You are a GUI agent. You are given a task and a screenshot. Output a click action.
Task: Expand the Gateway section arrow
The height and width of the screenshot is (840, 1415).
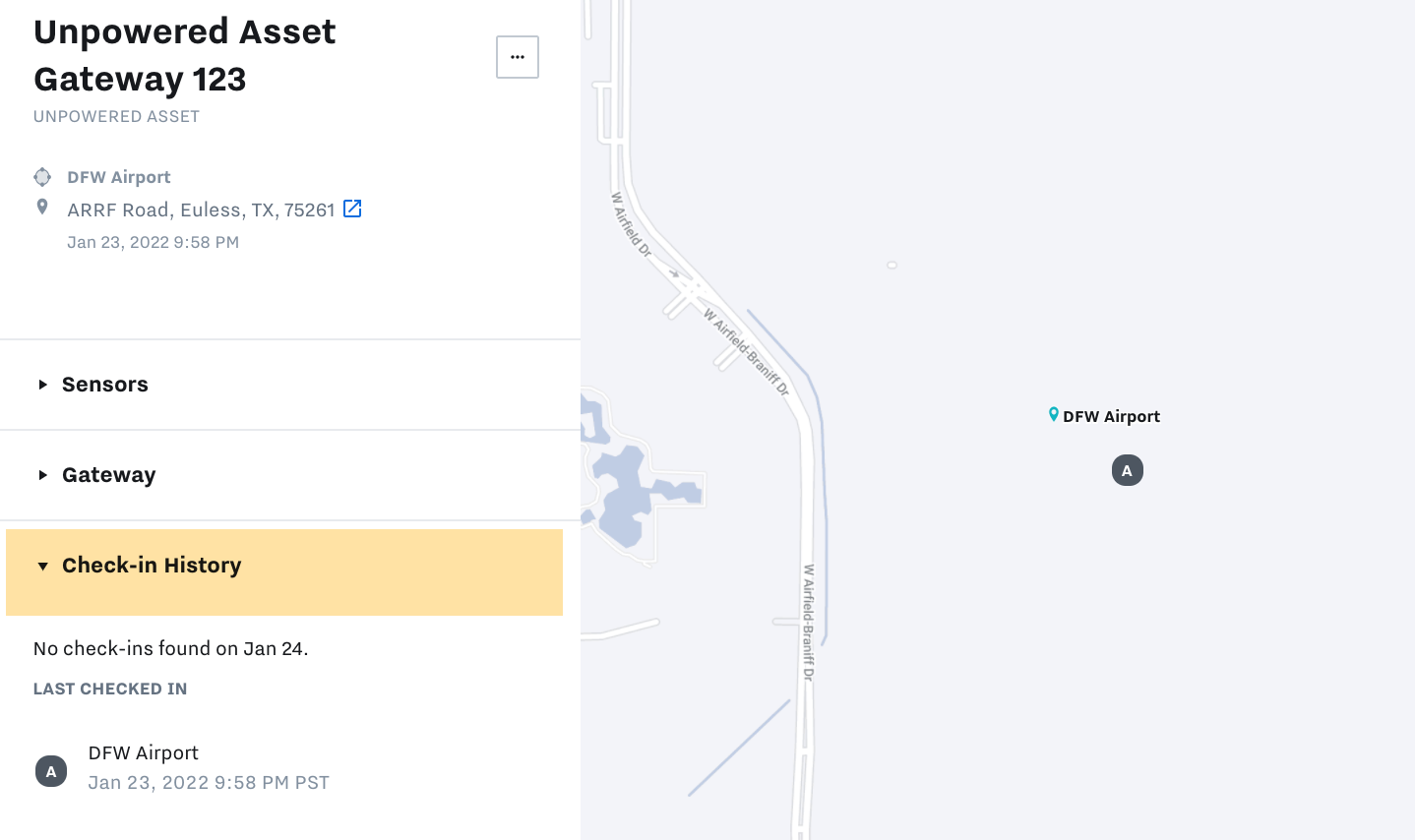tap(43, 475)
